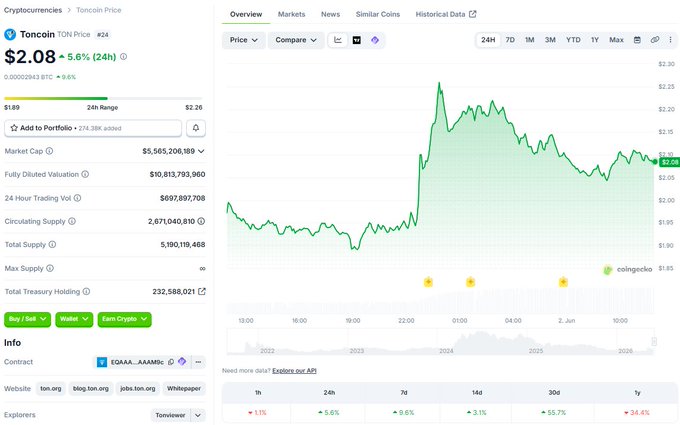This screenshot has width=680, height=425.
Task: Open the jobs.ton.org link
Action: [x=137, y=389]
